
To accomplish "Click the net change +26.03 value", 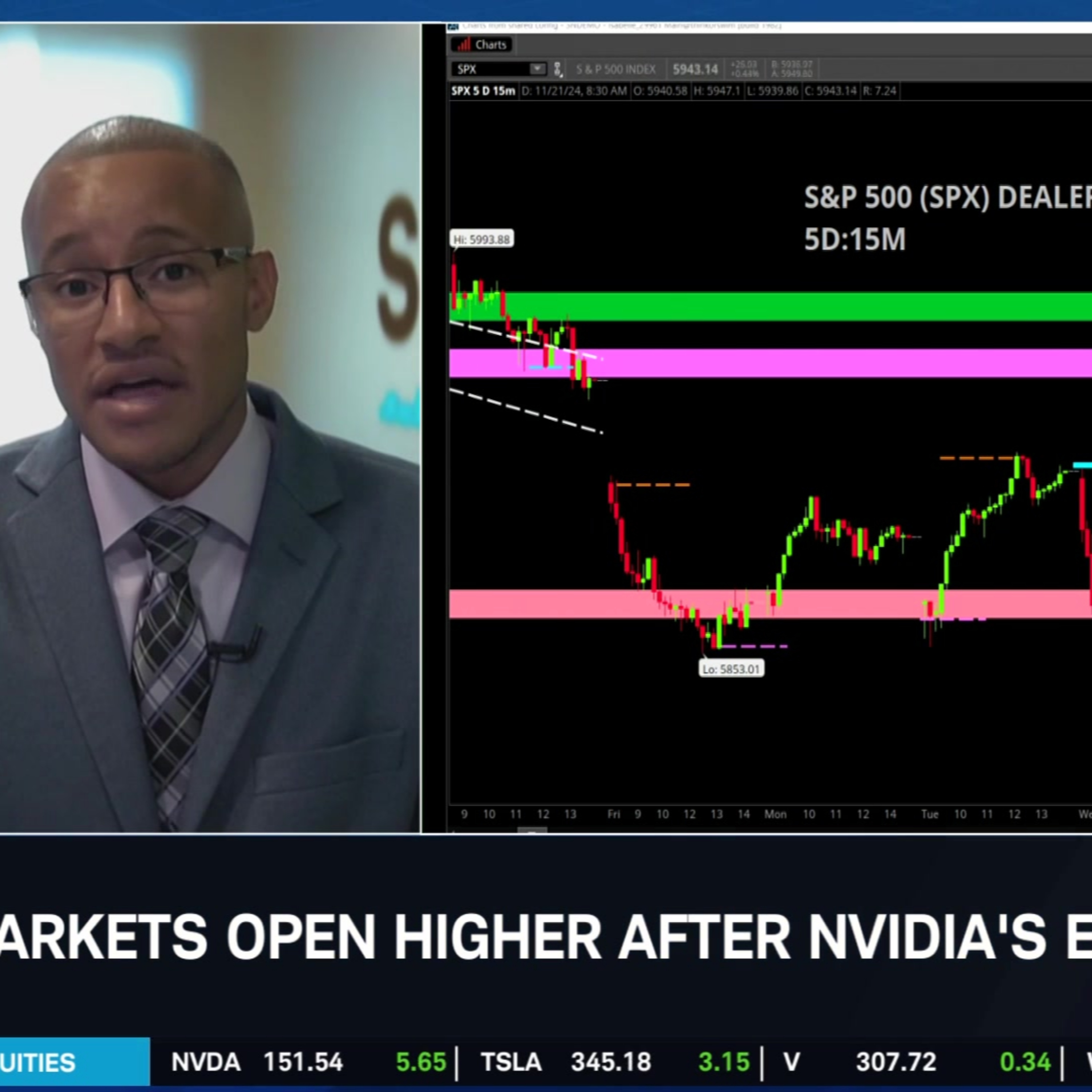I will point(744,65).
